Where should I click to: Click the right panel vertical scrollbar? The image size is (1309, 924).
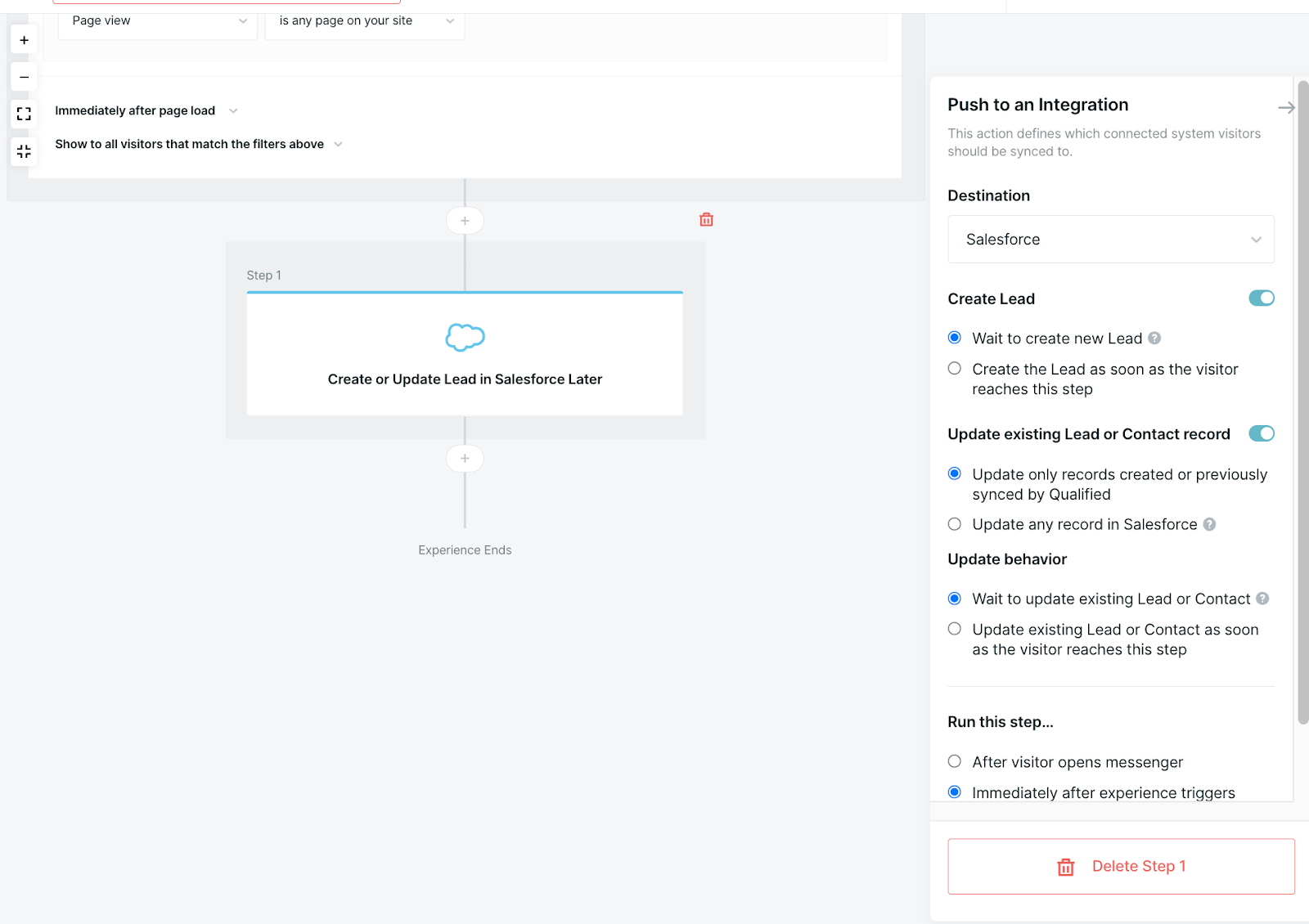pyautogui.click(x=1303, y=402)
